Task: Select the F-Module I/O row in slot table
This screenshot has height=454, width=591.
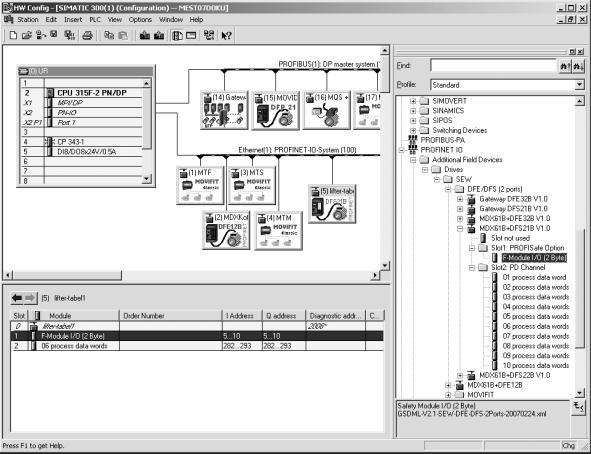Action: click(197, 336)
